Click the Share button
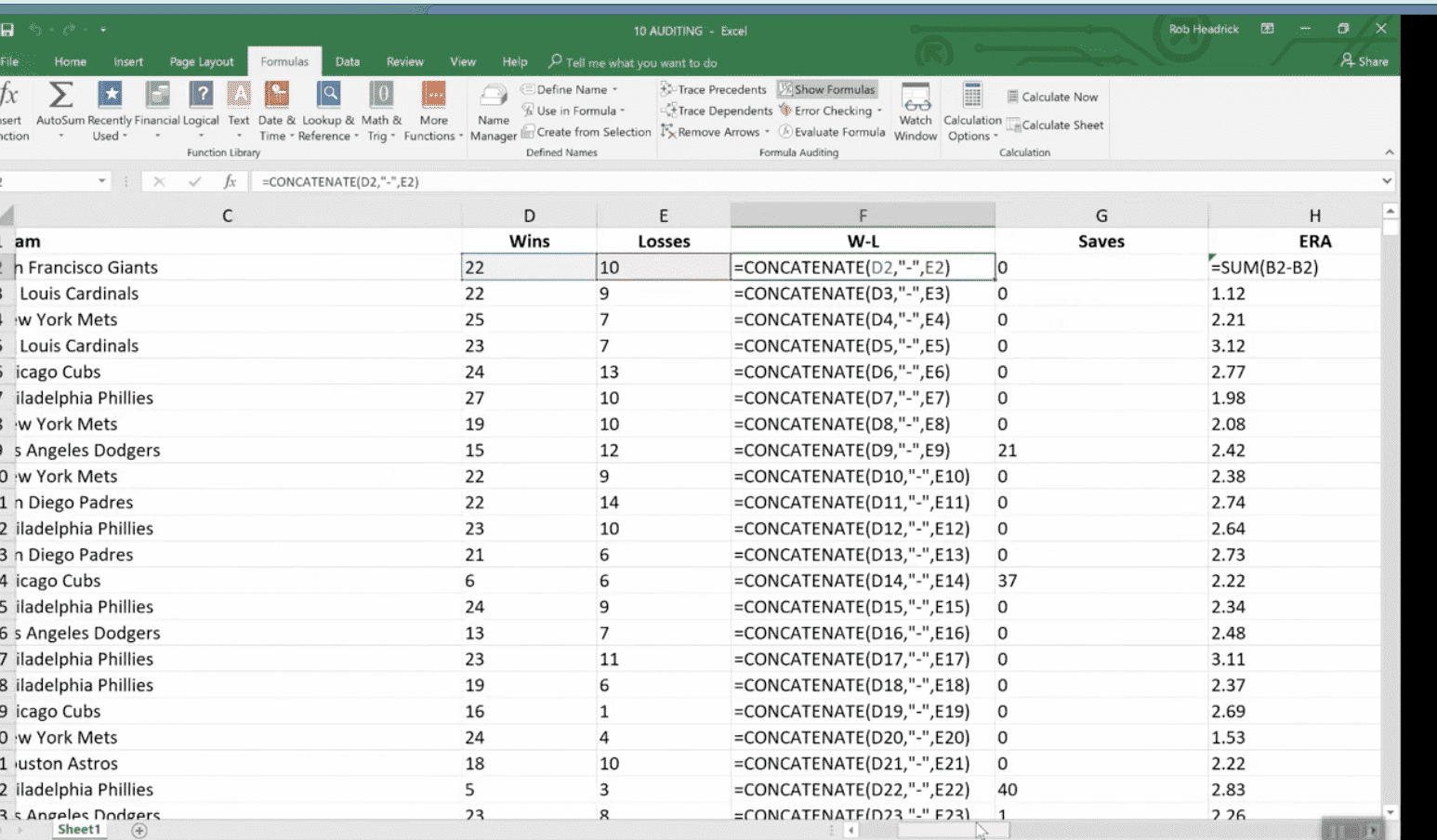This screenshot has width=1437, height=840. (x=1364, y=61)
